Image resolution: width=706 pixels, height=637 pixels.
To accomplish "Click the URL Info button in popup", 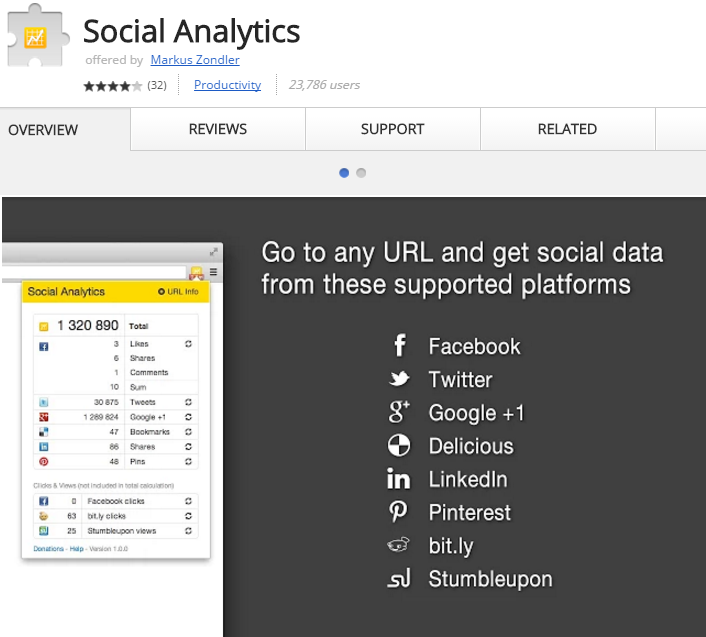I will tap(178, 292).
